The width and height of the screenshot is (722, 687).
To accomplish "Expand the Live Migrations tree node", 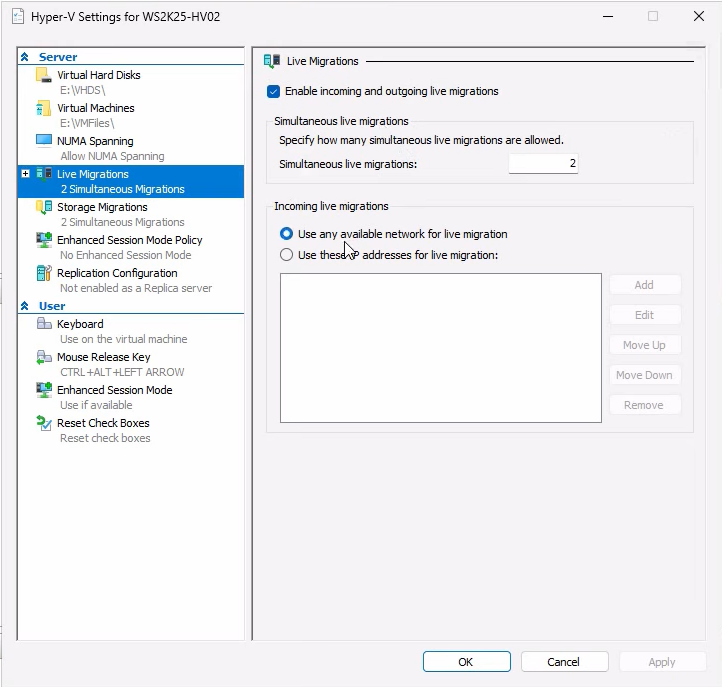I will coord(25,174).
